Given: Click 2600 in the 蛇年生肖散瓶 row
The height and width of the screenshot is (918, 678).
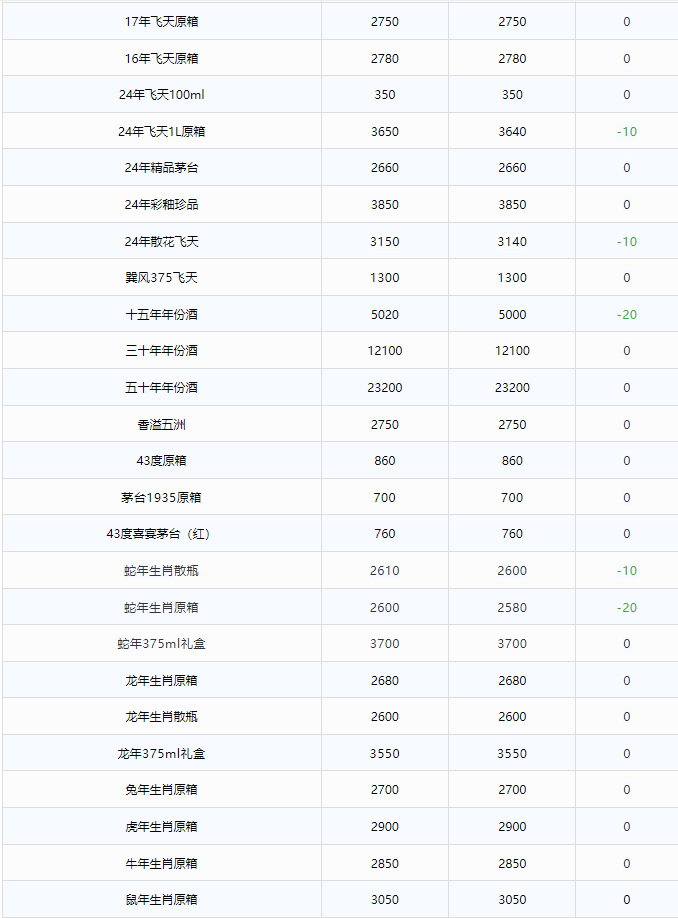Looking at the screenshot, I should coord(512,571).
